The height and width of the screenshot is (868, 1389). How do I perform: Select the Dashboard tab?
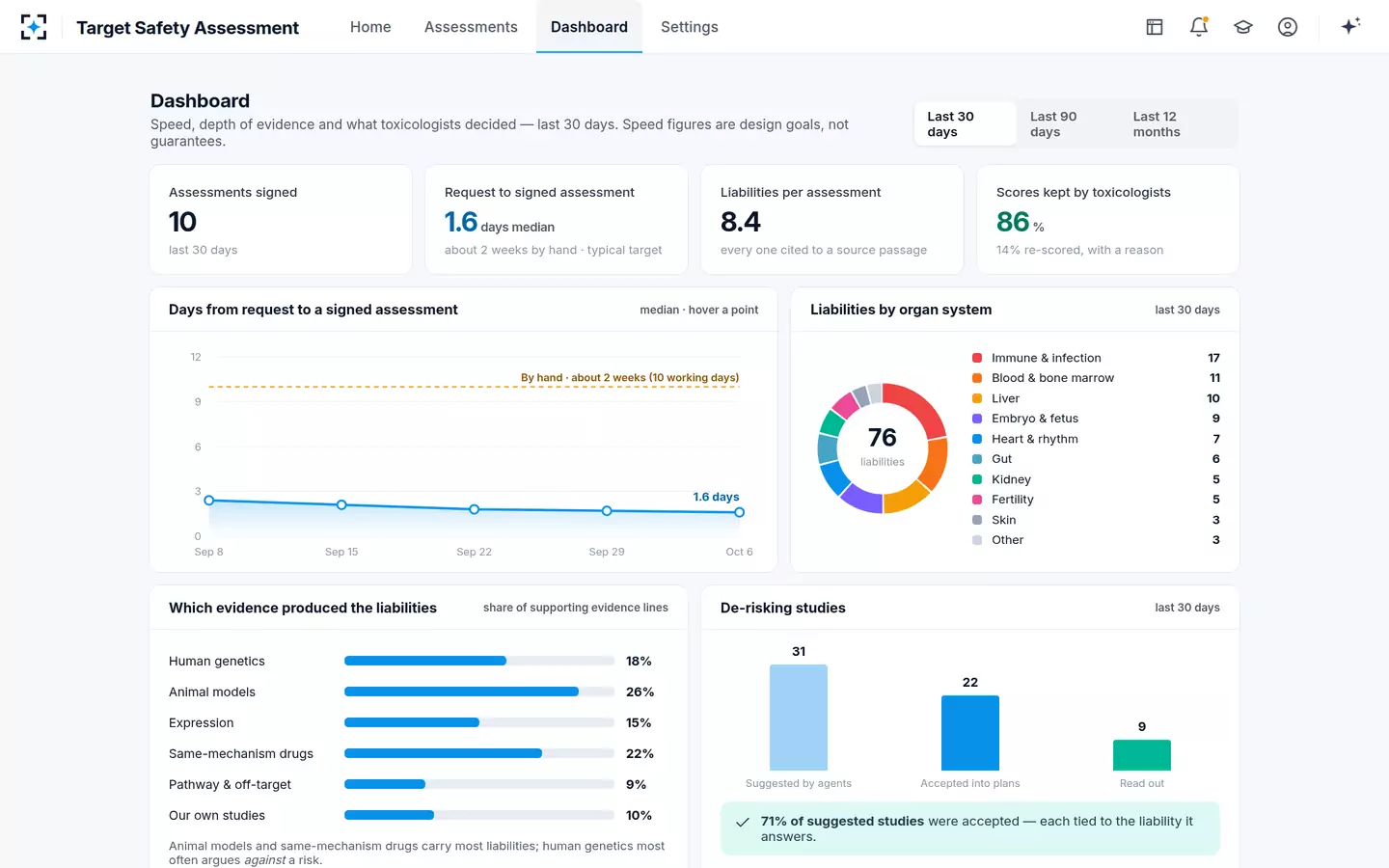click(589, 27)
